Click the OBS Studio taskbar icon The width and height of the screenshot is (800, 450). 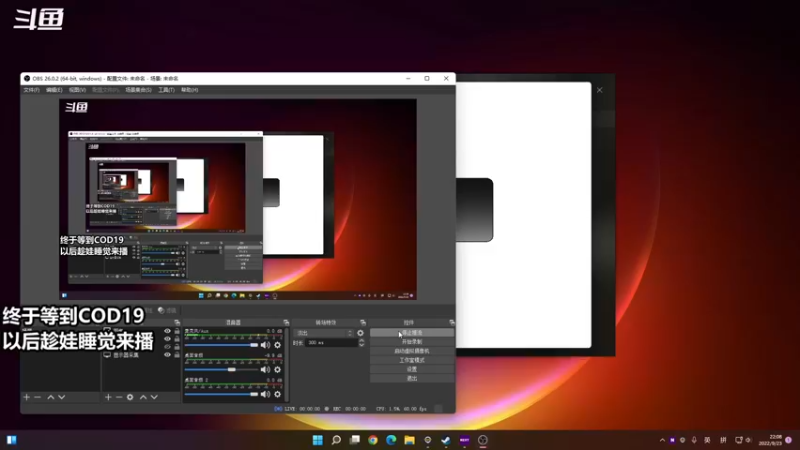coord(483,440)
